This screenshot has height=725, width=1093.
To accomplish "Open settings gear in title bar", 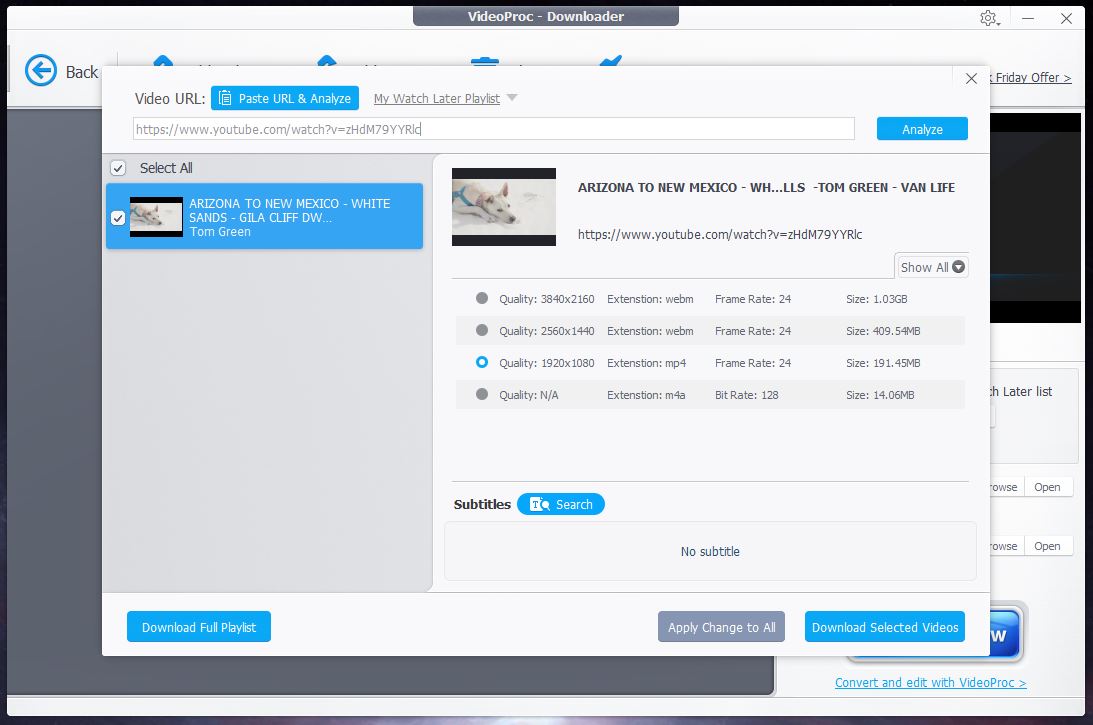I will click(988, 18).
